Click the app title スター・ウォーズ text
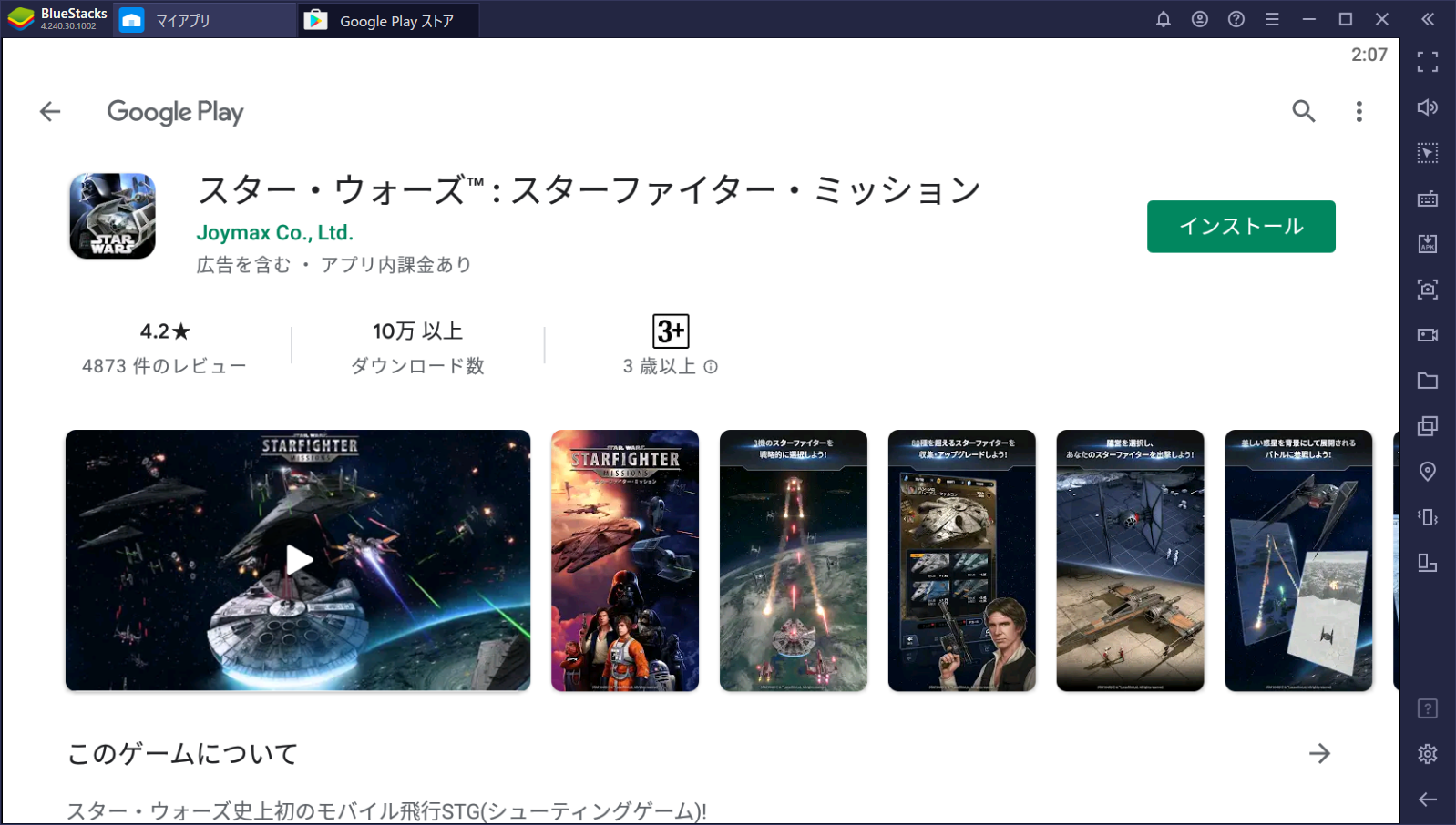This screenshot has width=1456, height=825. click(x=590, y=190)
